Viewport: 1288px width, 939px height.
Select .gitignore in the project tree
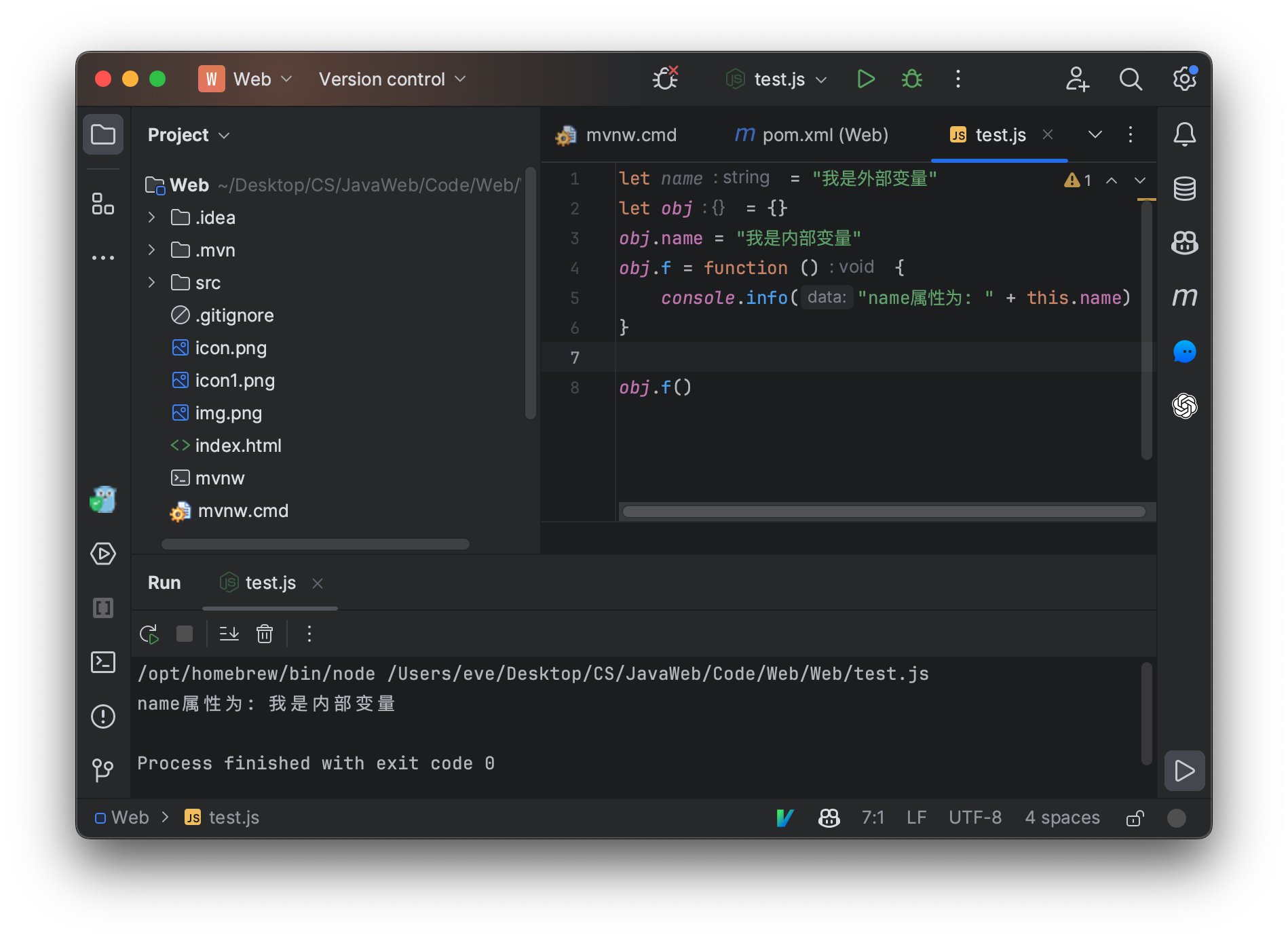point(223,315)
